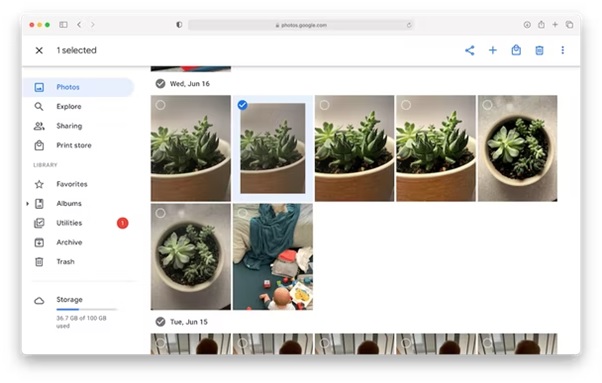Click the Storage cloud icon
This screenshot has width=602, height=383.
click(x=39, y=300)
